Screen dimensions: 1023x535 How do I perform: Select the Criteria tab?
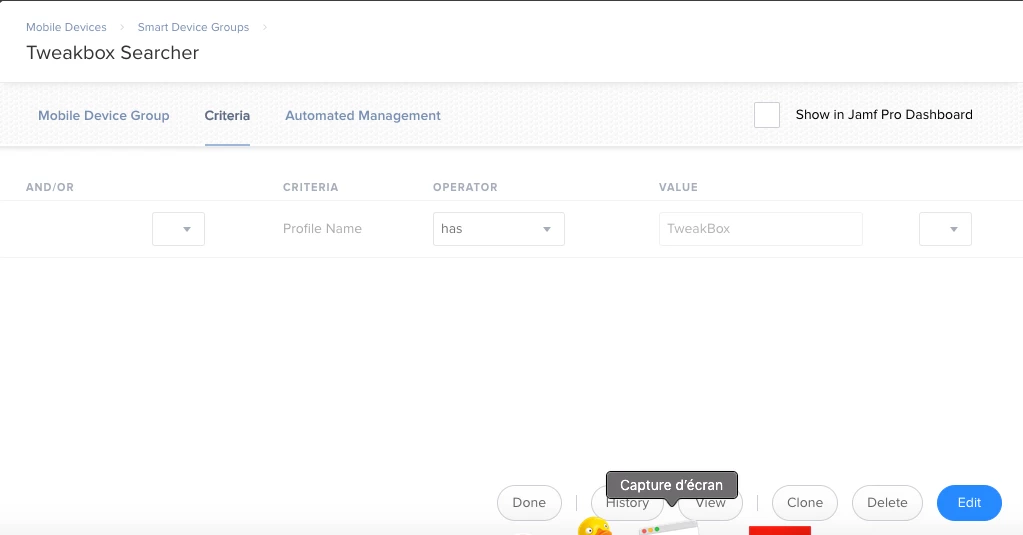227,115
